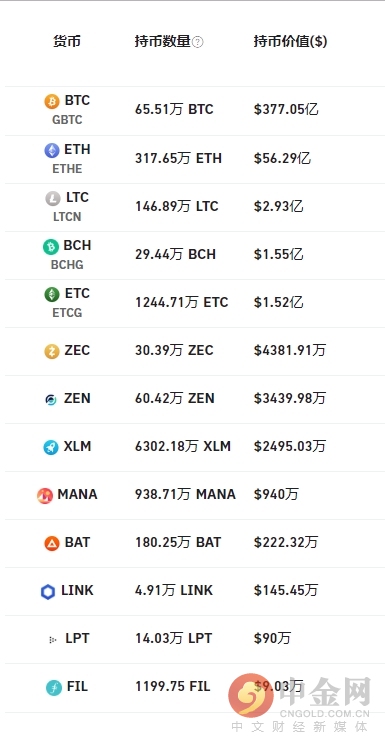385x745 pixels.
Task: Click the yellow Zcash ZEC icon
Action: [52, 352]
